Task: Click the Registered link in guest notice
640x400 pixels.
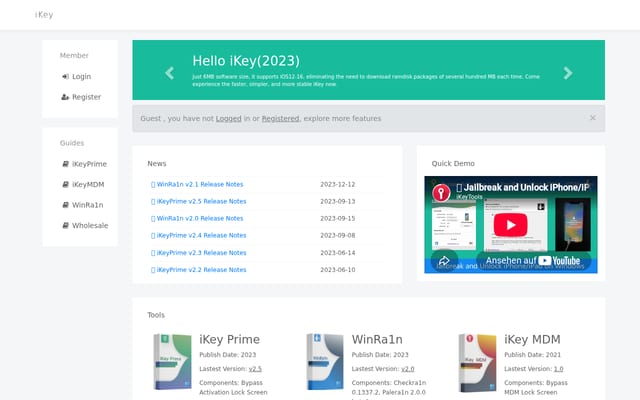Action: 280,118
